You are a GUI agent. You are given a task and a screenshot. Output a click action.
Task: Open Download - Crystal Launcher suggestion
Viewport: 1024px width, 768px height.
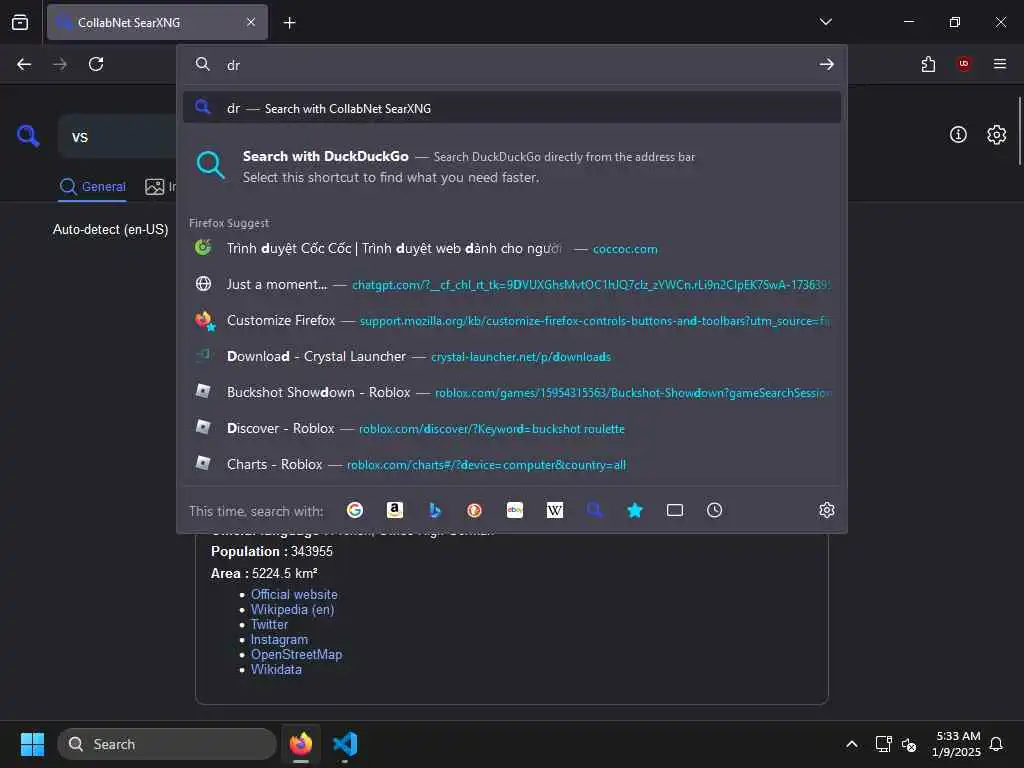[512, 356]
